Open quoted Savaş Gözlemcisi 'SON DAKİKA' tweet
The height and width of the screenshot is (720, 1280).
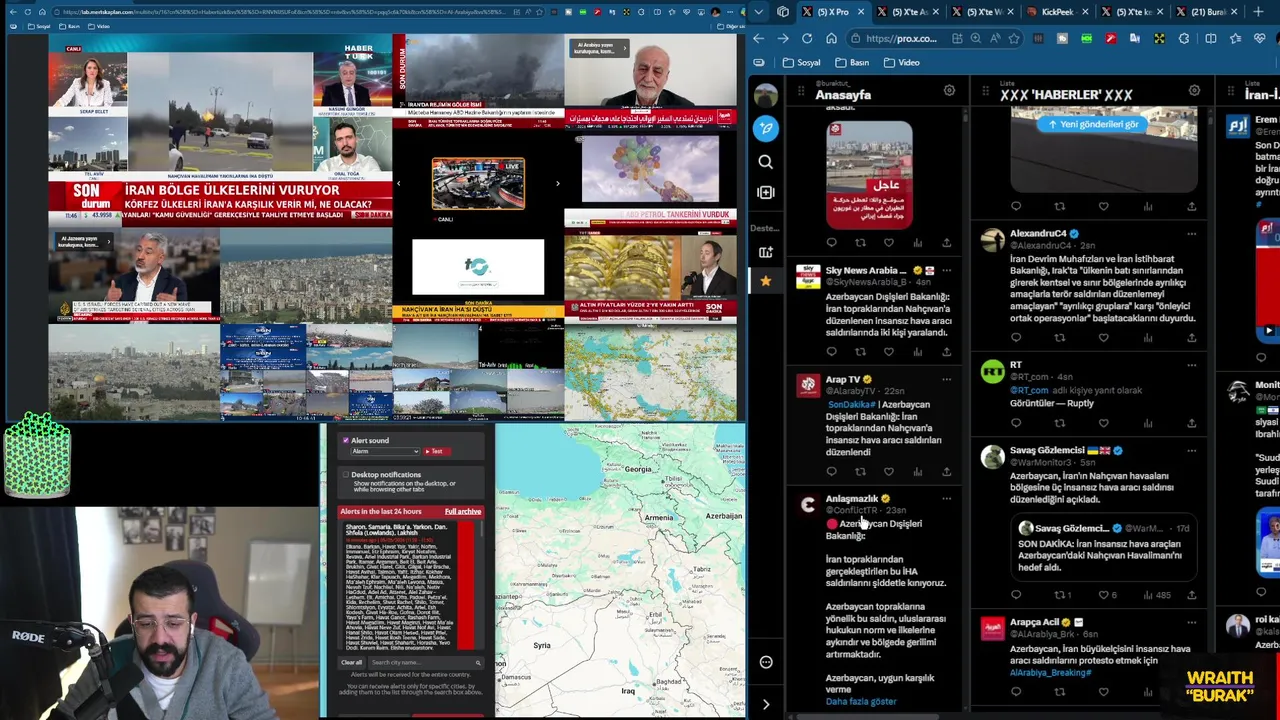click(1103, 549)
